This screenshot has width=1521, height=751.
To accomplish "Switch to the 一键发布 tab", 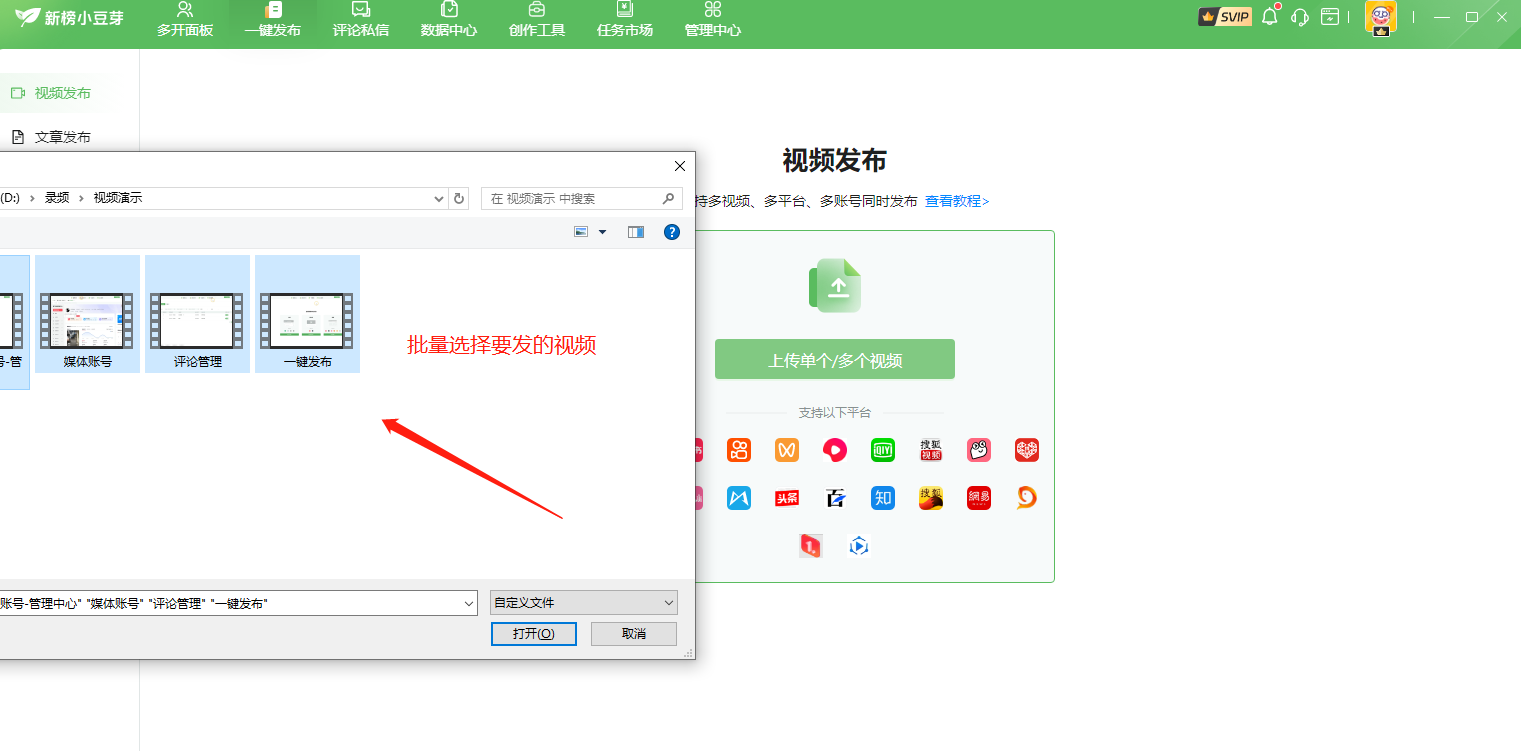I will (x=273, y=20).
